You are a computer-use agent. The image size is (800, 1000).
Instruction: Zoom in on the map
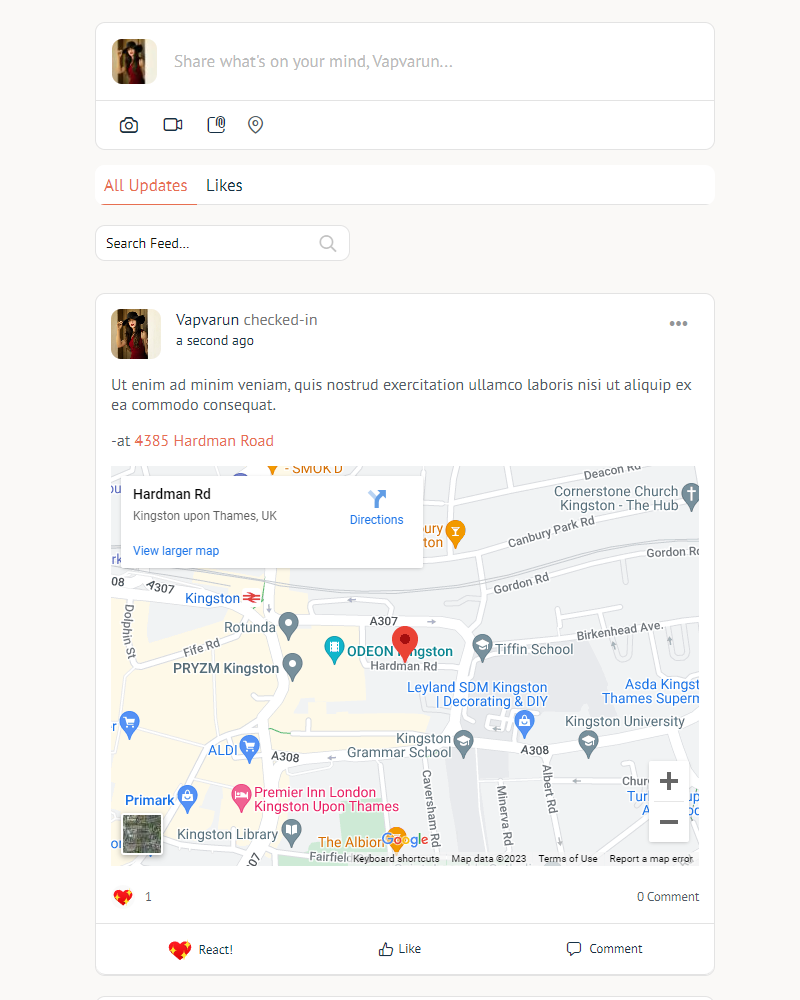click(669, 781)
